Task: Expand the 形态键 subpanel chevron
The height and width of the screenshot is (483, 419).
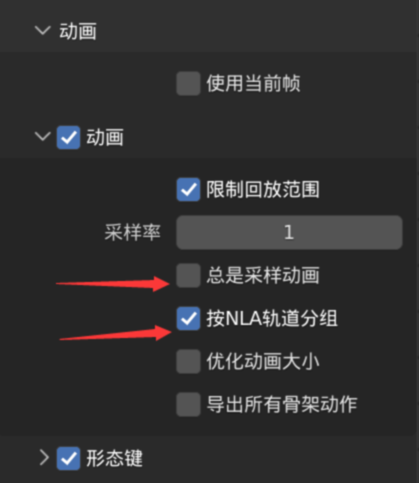Action: point(44,457)
